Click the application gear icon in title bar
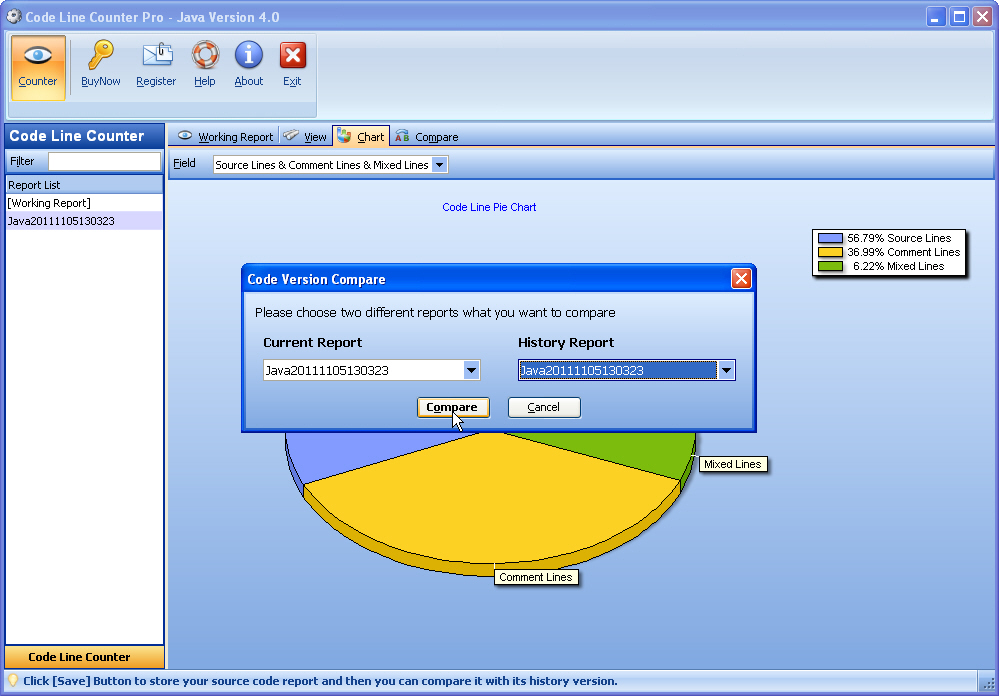The width and height of the screenshot is (999, 696). point(13,16)
